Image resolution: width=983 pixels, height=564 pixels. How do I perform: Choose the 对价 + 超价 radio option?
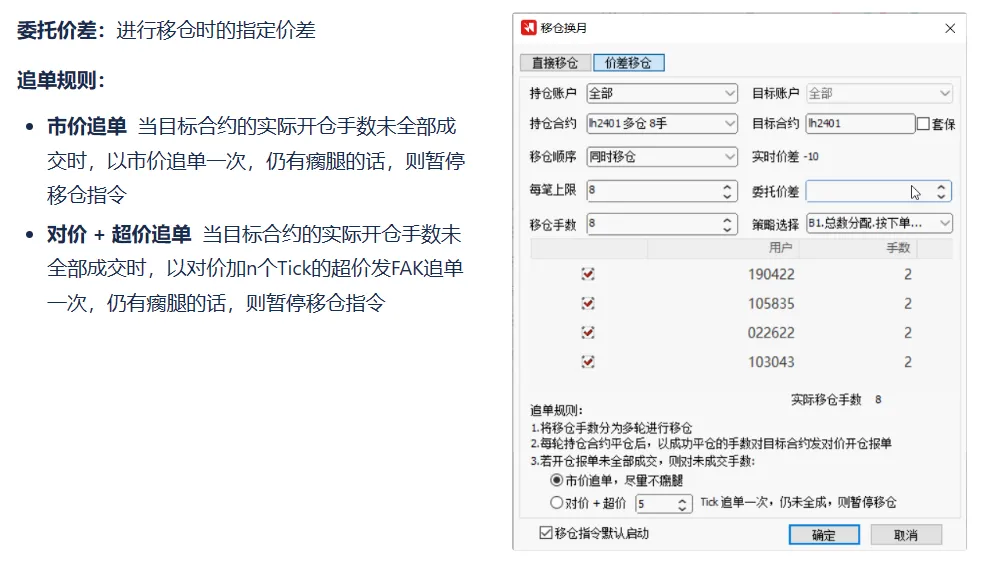(x=557, y=503)
